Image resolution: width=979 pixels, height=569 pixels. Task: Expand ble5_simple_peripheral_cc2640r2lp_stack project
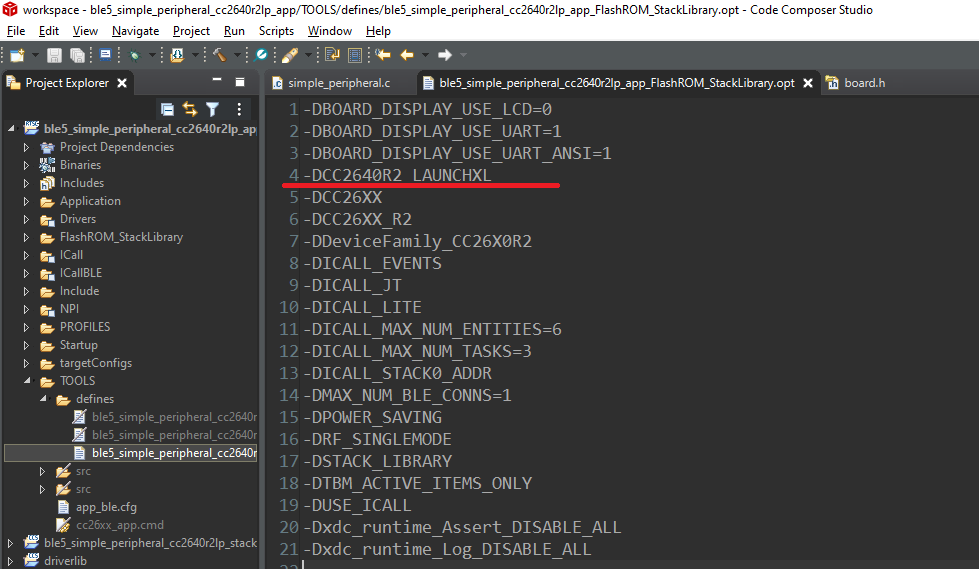tap(10, 543)
